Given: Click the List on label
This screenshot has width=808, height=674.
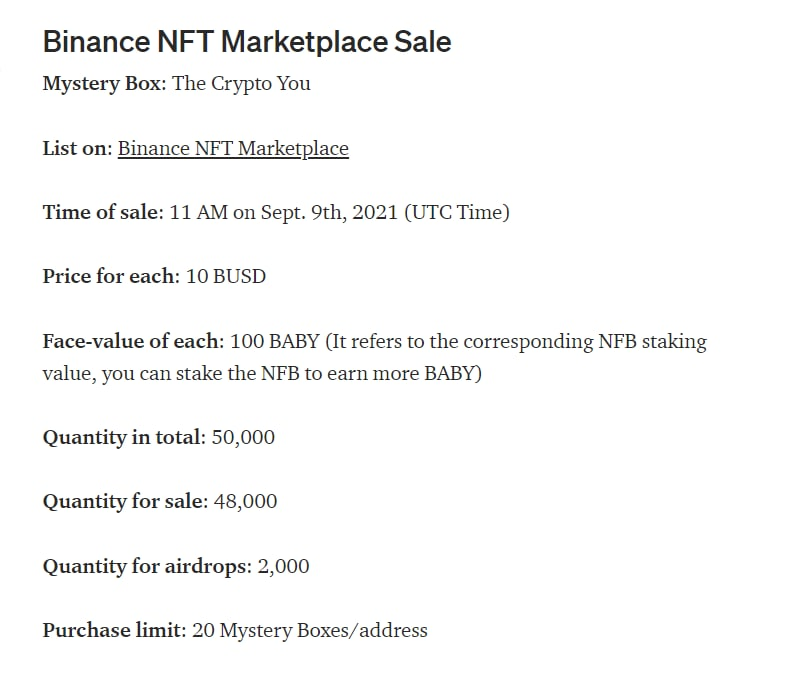Looking at the screenshot, I should coord(77,148).
